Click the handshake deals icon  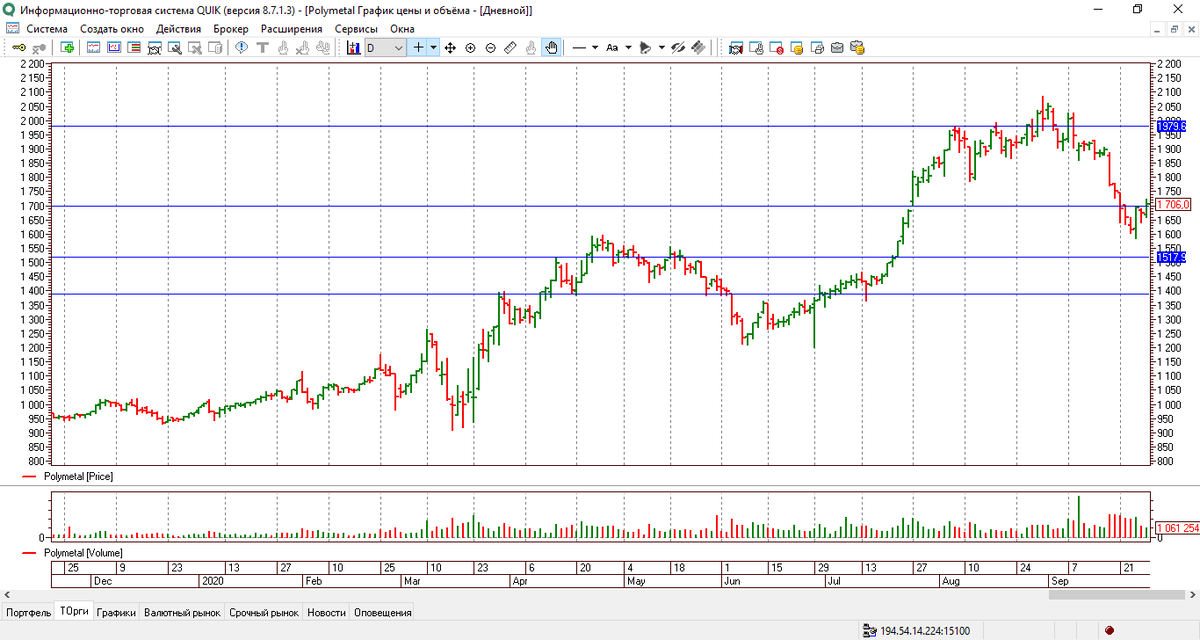point(735,47)
